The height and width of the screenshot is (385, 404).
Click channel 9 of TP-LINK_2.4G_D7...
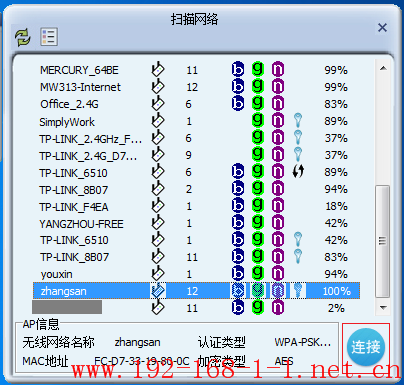click(189, 155)
